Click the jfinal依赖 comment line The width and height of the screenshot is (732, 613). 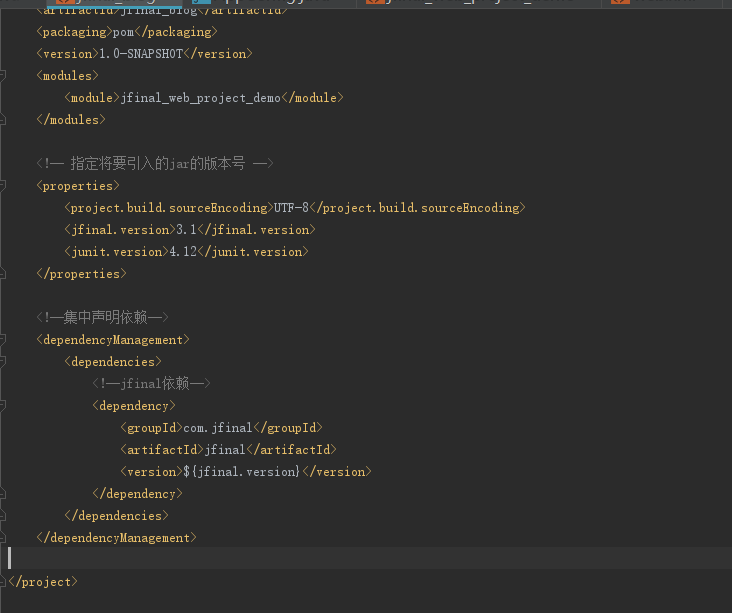pos(151,383)
